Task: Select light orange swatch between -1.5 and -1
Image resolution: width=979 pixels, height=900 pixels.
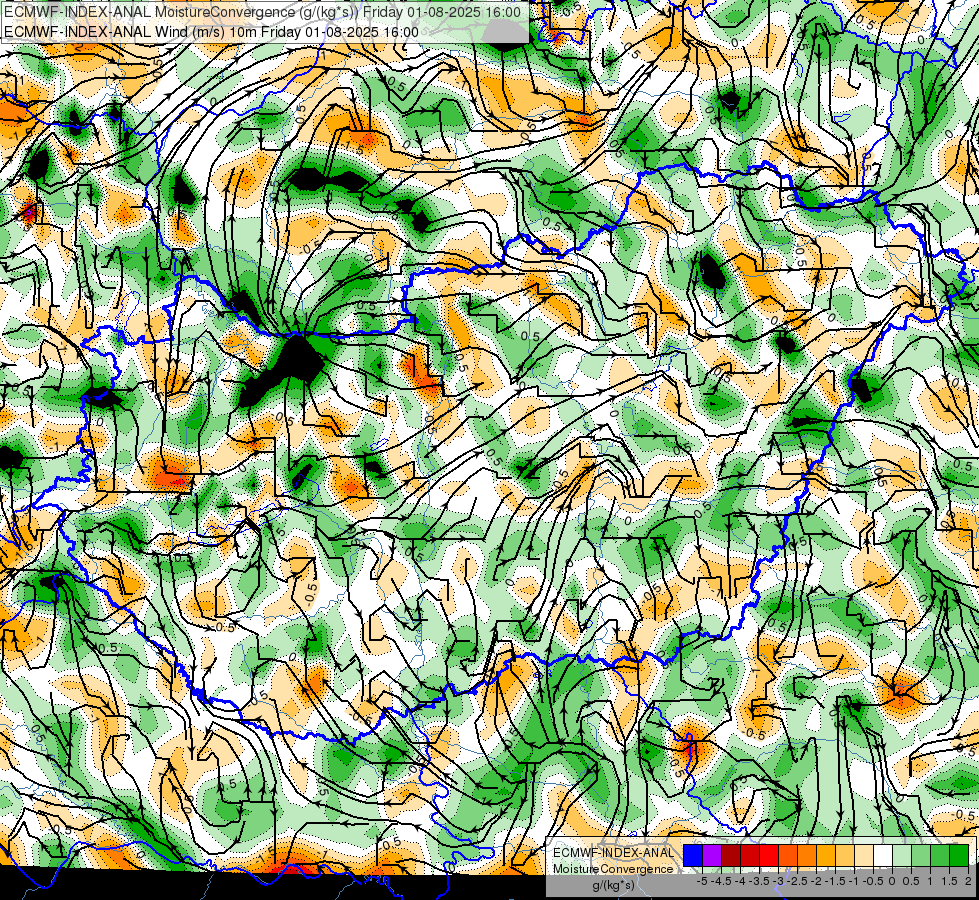Action: 845,855
